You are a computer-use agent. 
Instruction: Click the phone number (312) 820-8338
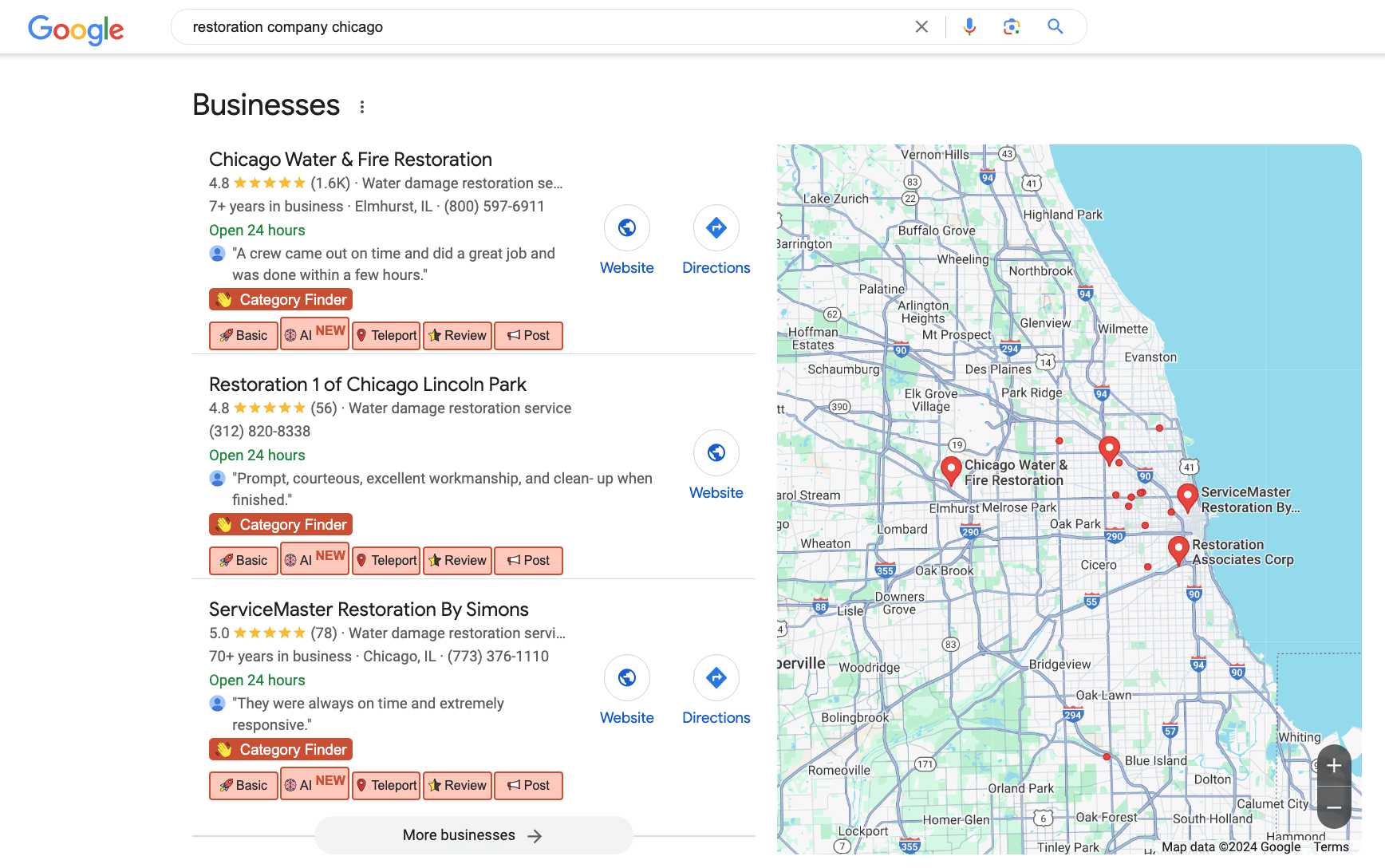click(260, 432)
